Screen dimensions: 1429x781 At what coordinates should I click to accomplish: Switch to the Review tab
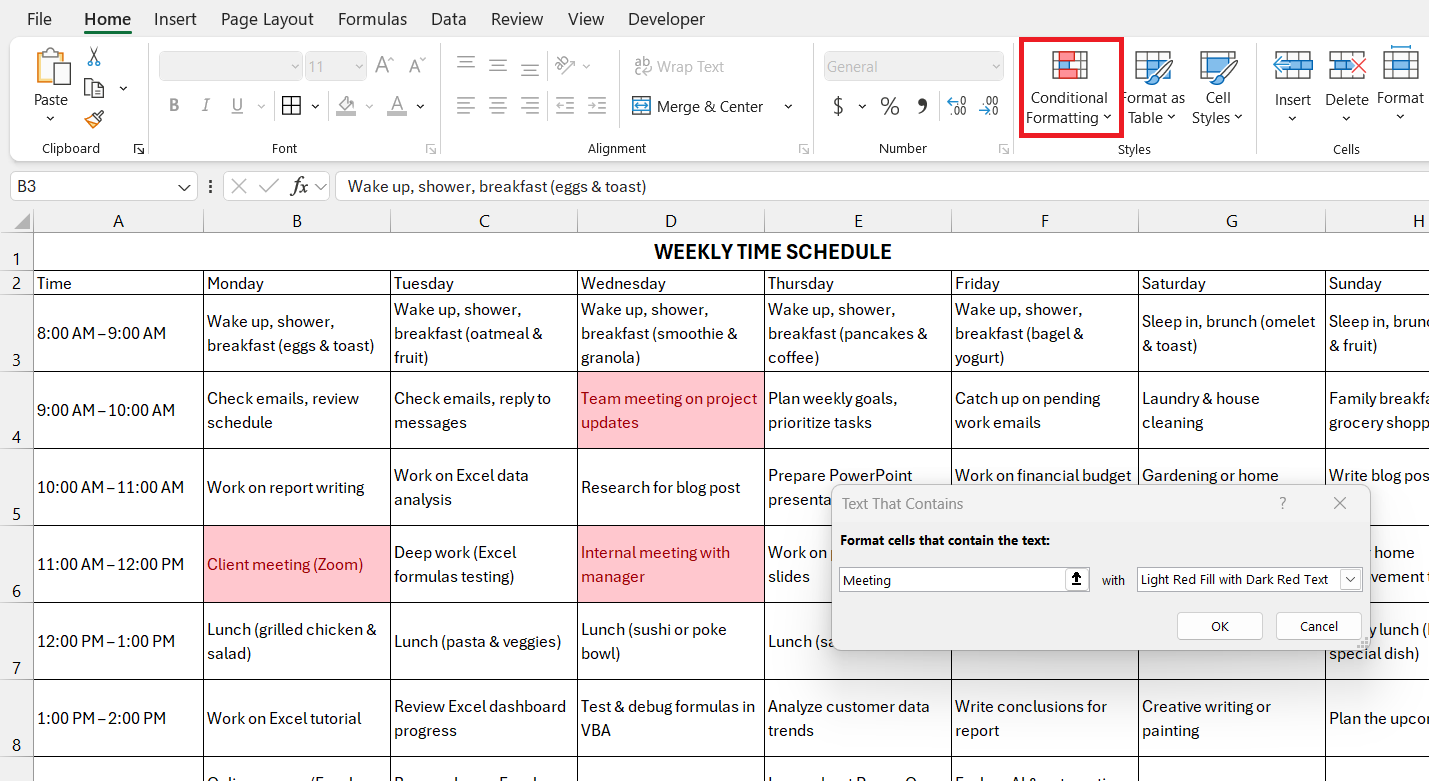(517, 19)
